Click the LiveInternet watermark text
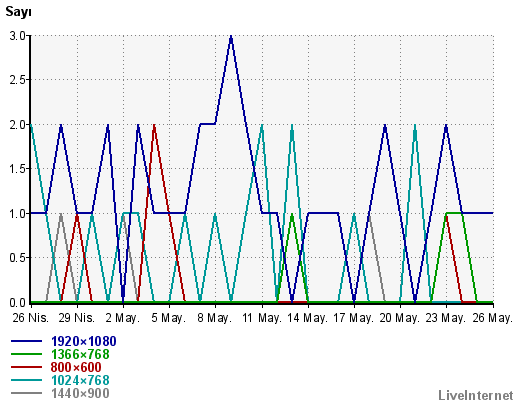 [476, 395]
